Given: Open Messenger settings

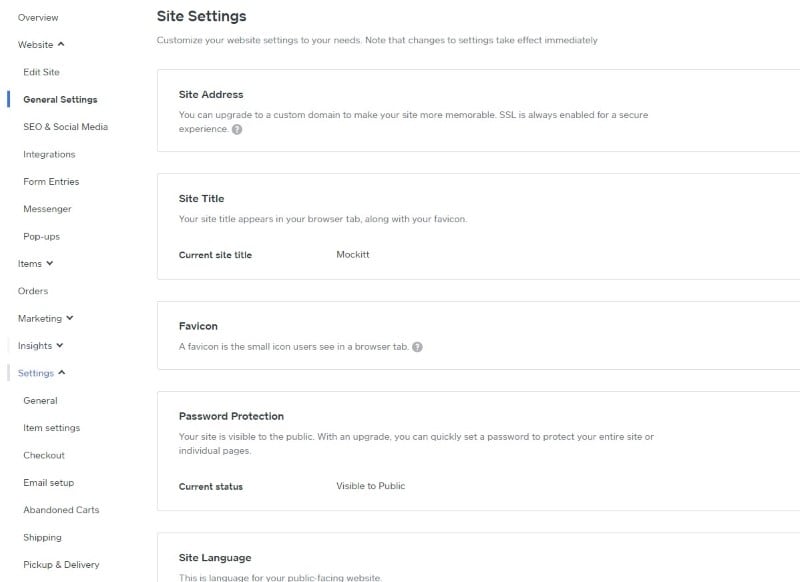Looking at the screenshot, I should [x=47, y=209].
